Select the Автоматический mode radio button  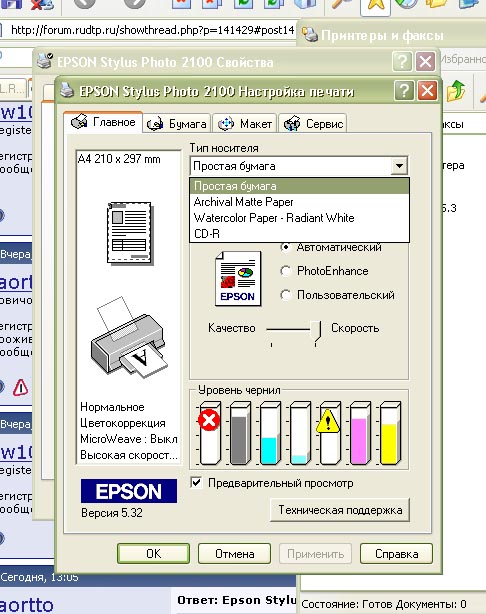tap(286, 247)
